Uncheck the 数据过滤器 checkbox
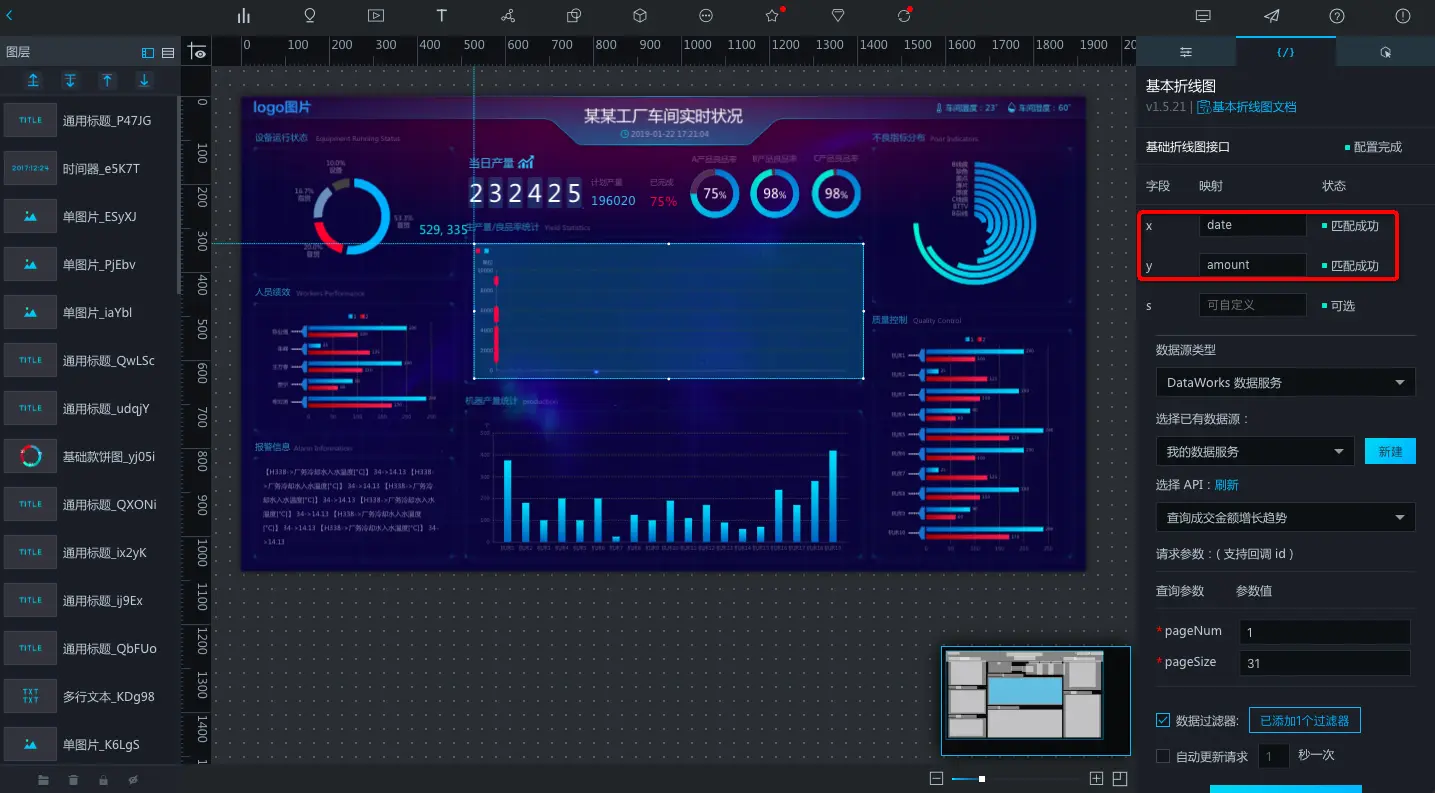Screen dimensions: 1435x793 (1163, 720)
